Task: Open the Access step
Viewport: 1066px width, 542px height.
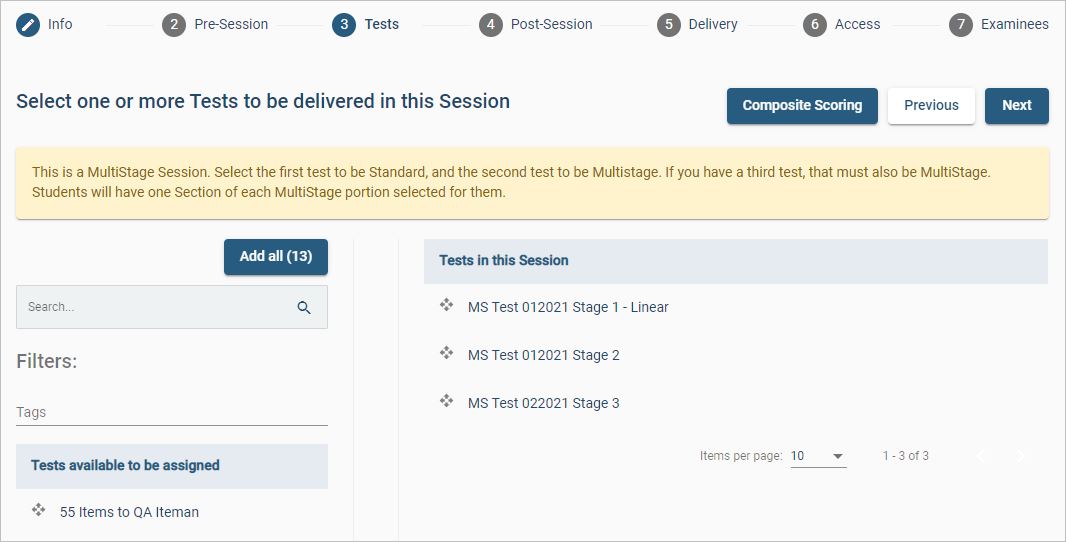Action: tap(857, 24)
